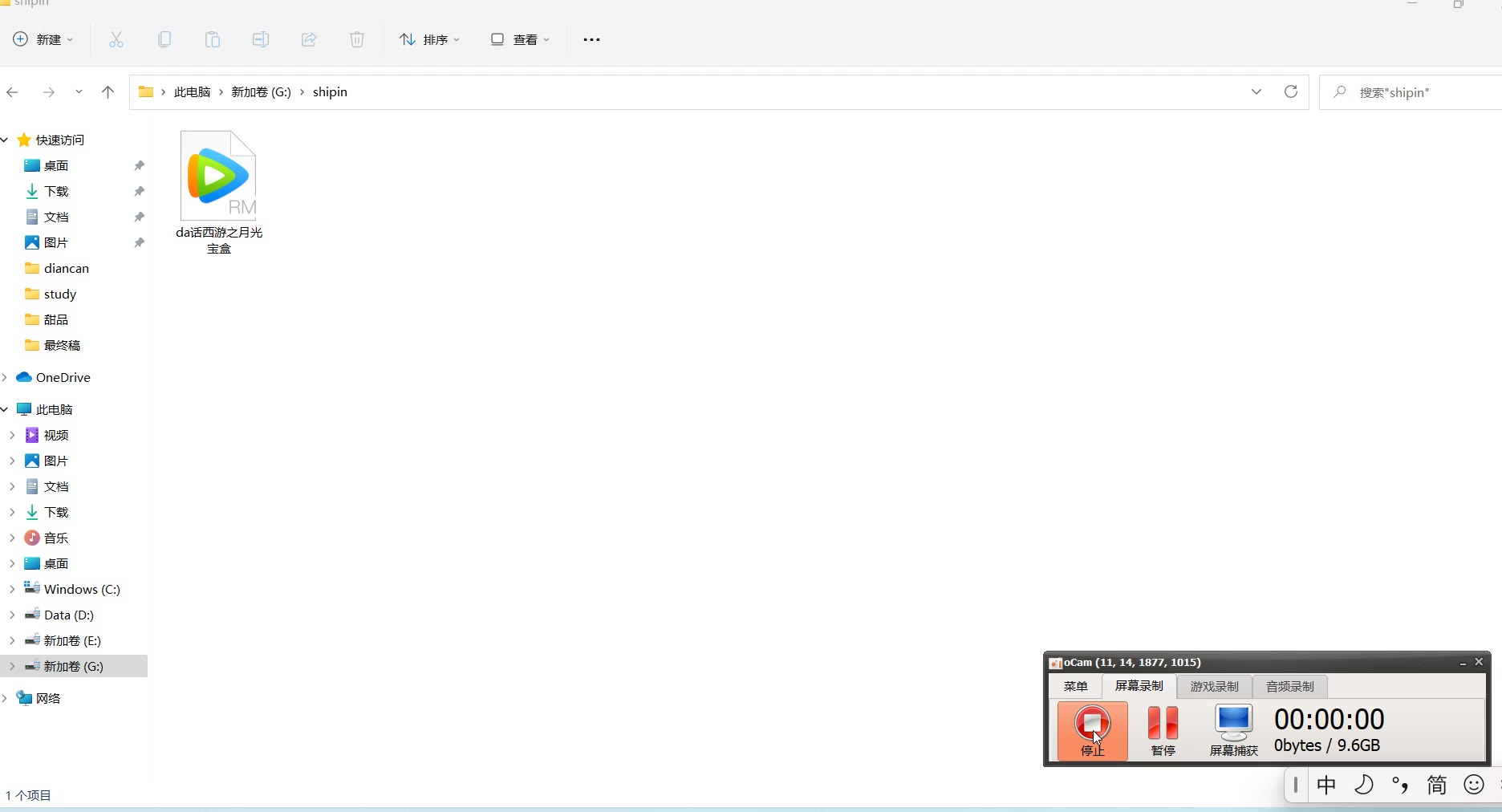Expand 音乐 under 此电脑
Image resolution: width=1502 pixels, height=812 pixels.
[12, 538]
